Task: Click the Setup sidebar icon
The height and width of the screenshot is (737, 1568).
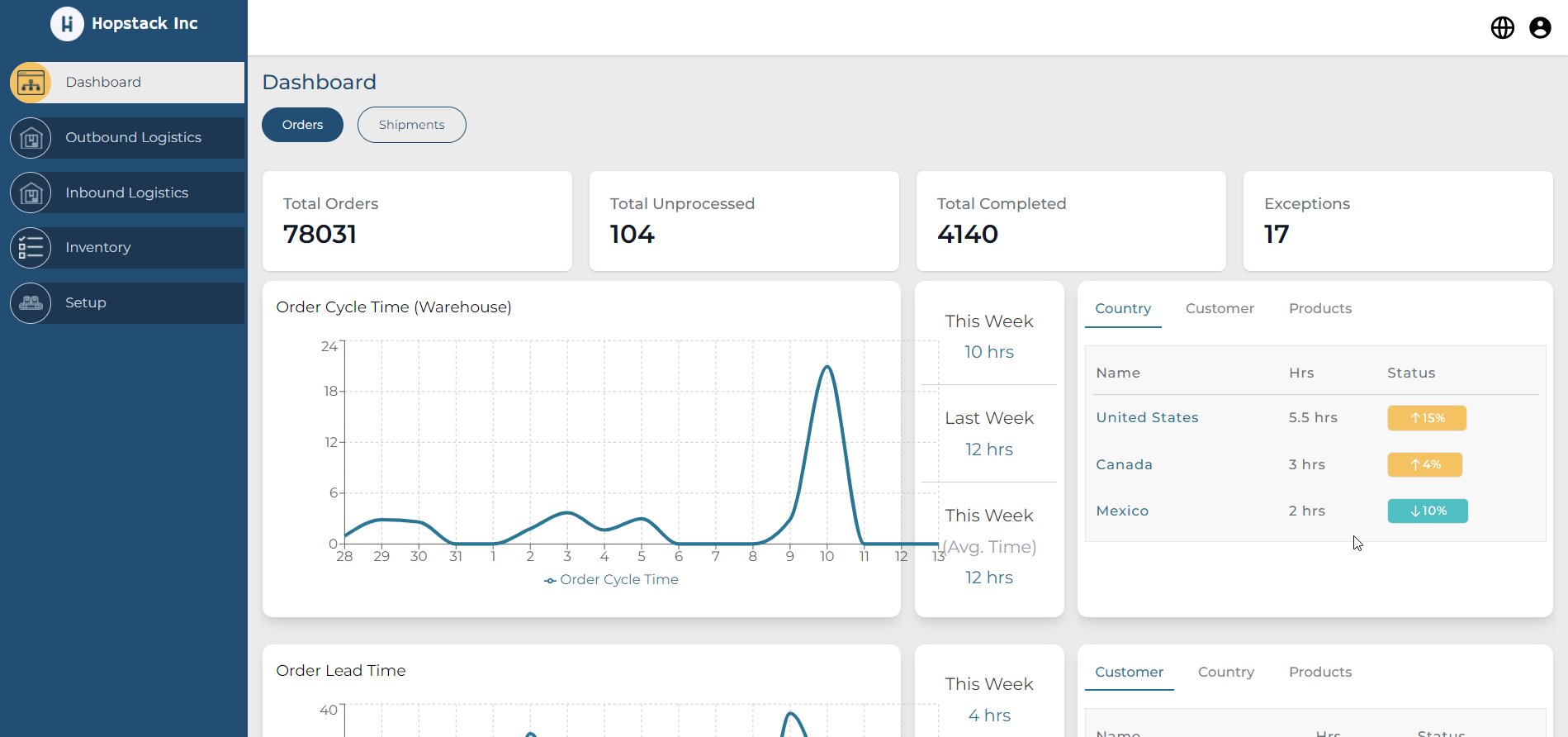Action: (x=31, y=303)
